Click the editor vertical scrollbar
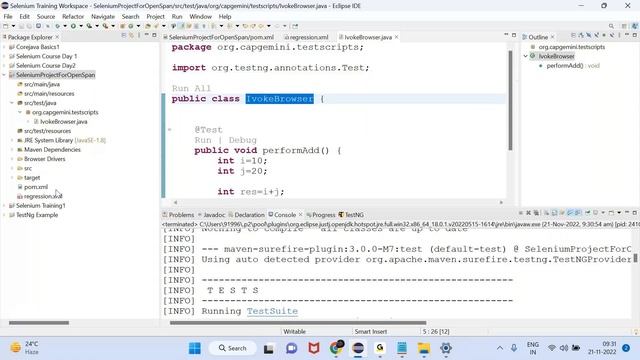 point(510,100)
